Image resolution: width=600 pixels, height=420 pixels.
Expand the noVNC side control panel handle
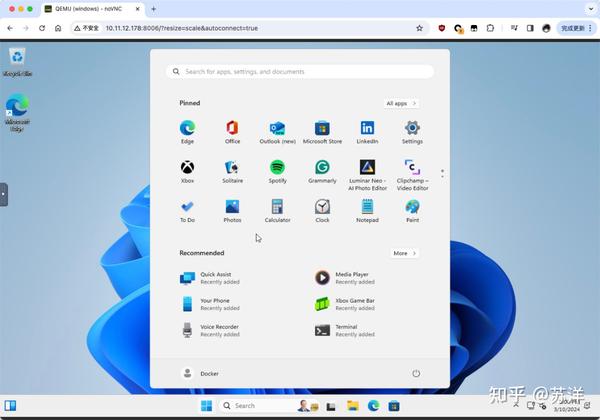point(3,194)
